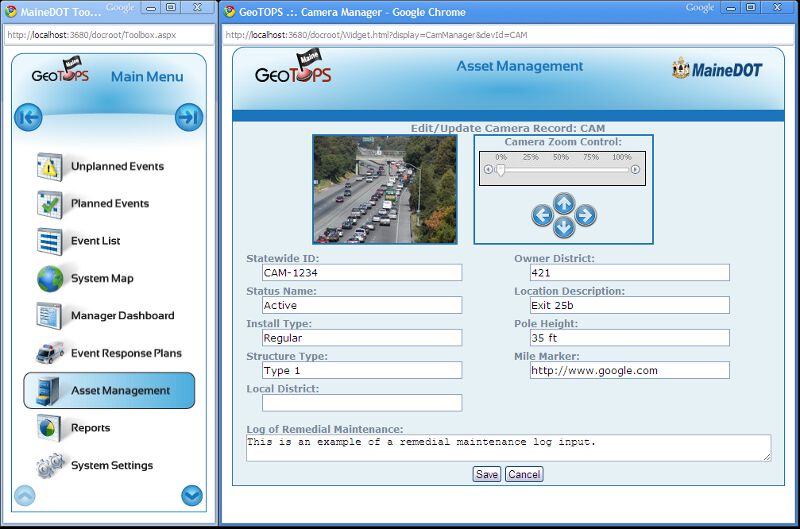The height and width of the screenshot is (529, 800).
Task: Click the Location Description field
Action: click(630, 305)
